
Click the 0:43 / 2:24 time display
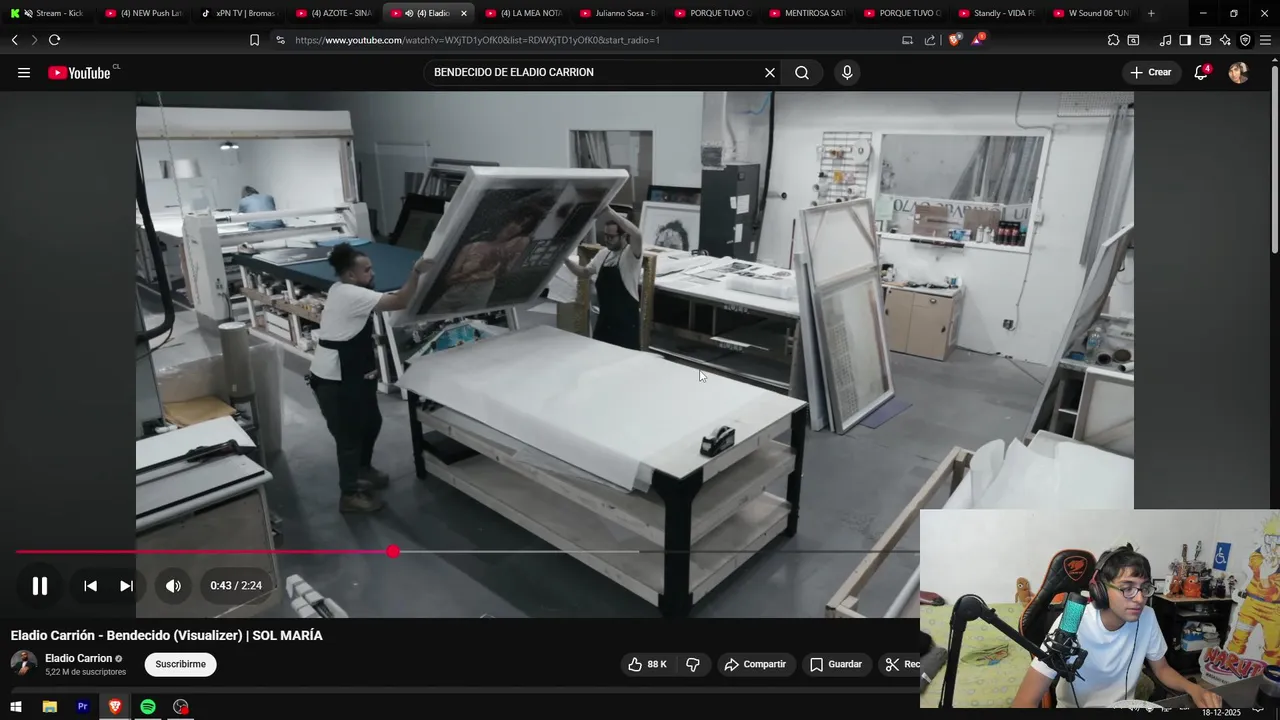click(x=236, y=586)
